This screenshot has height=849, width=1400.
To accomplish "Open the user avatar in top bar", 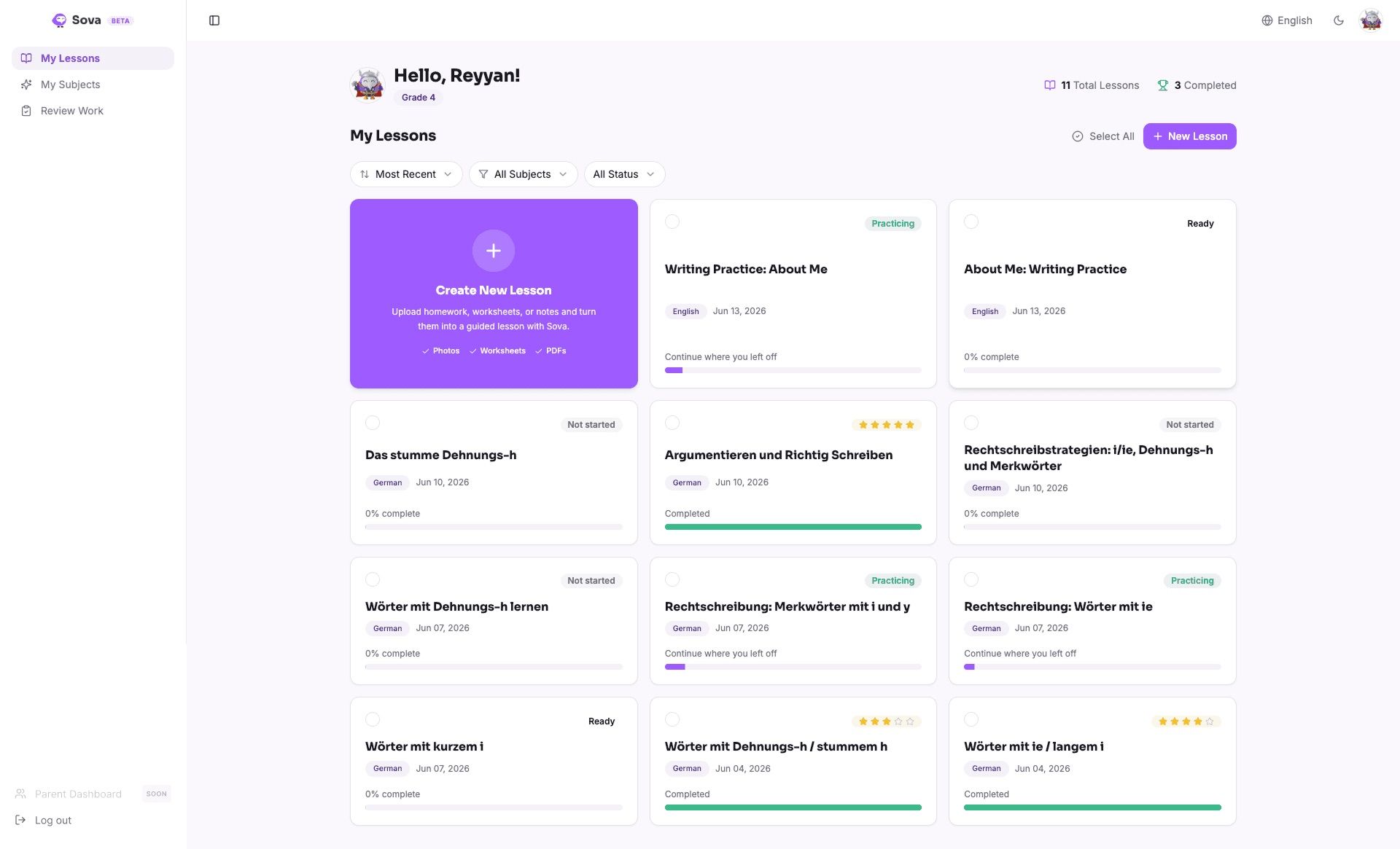I will click(1371, 20).
